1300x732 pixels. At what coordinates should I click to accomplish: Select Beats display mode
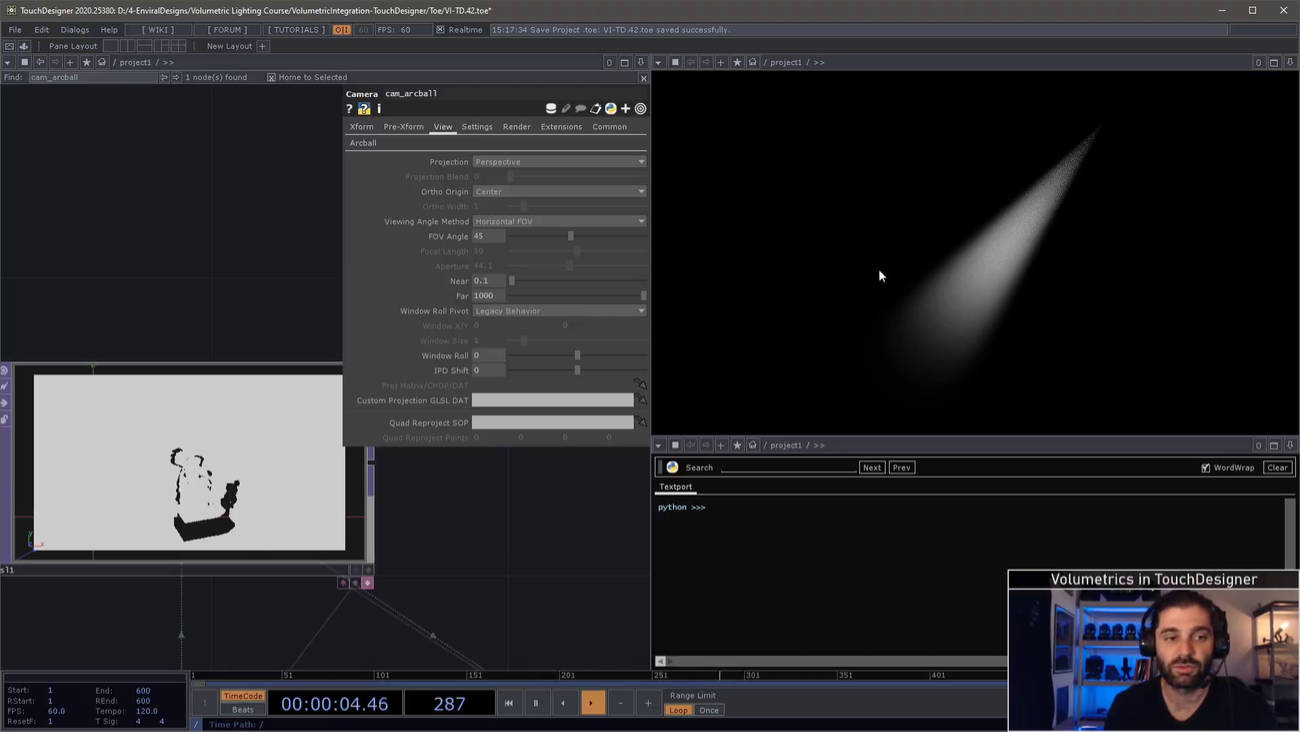point(243,710)
